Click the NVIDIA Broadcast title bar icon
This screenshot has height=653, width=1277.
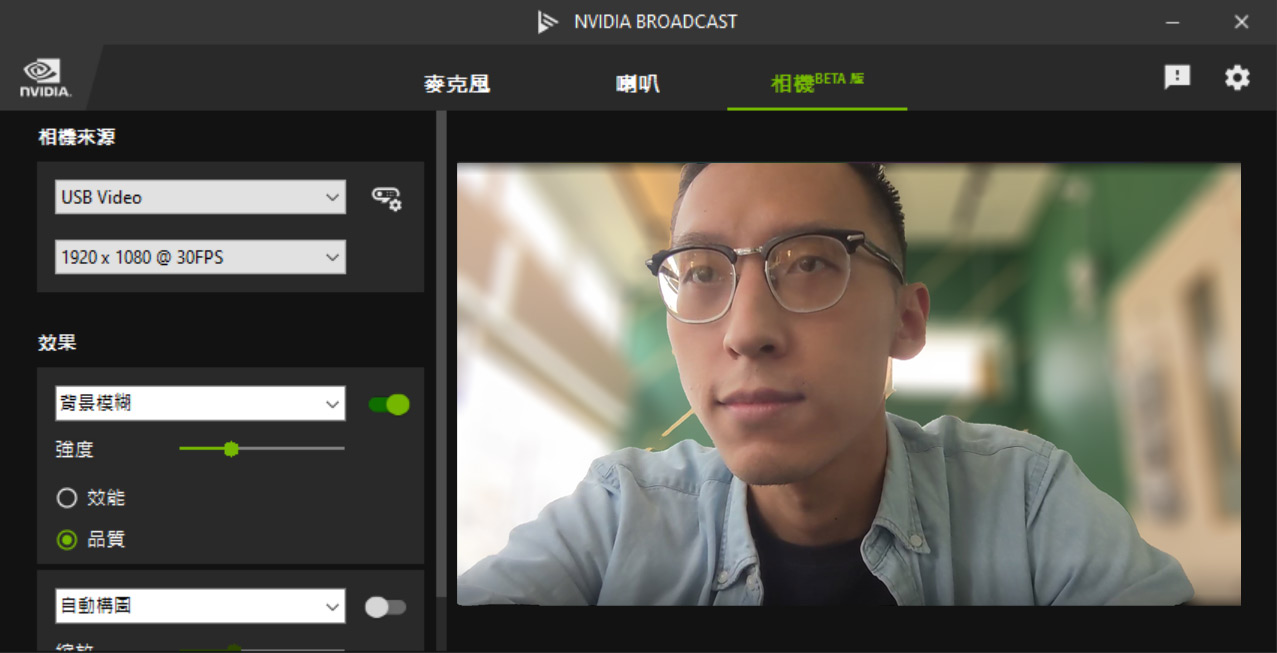548,21
